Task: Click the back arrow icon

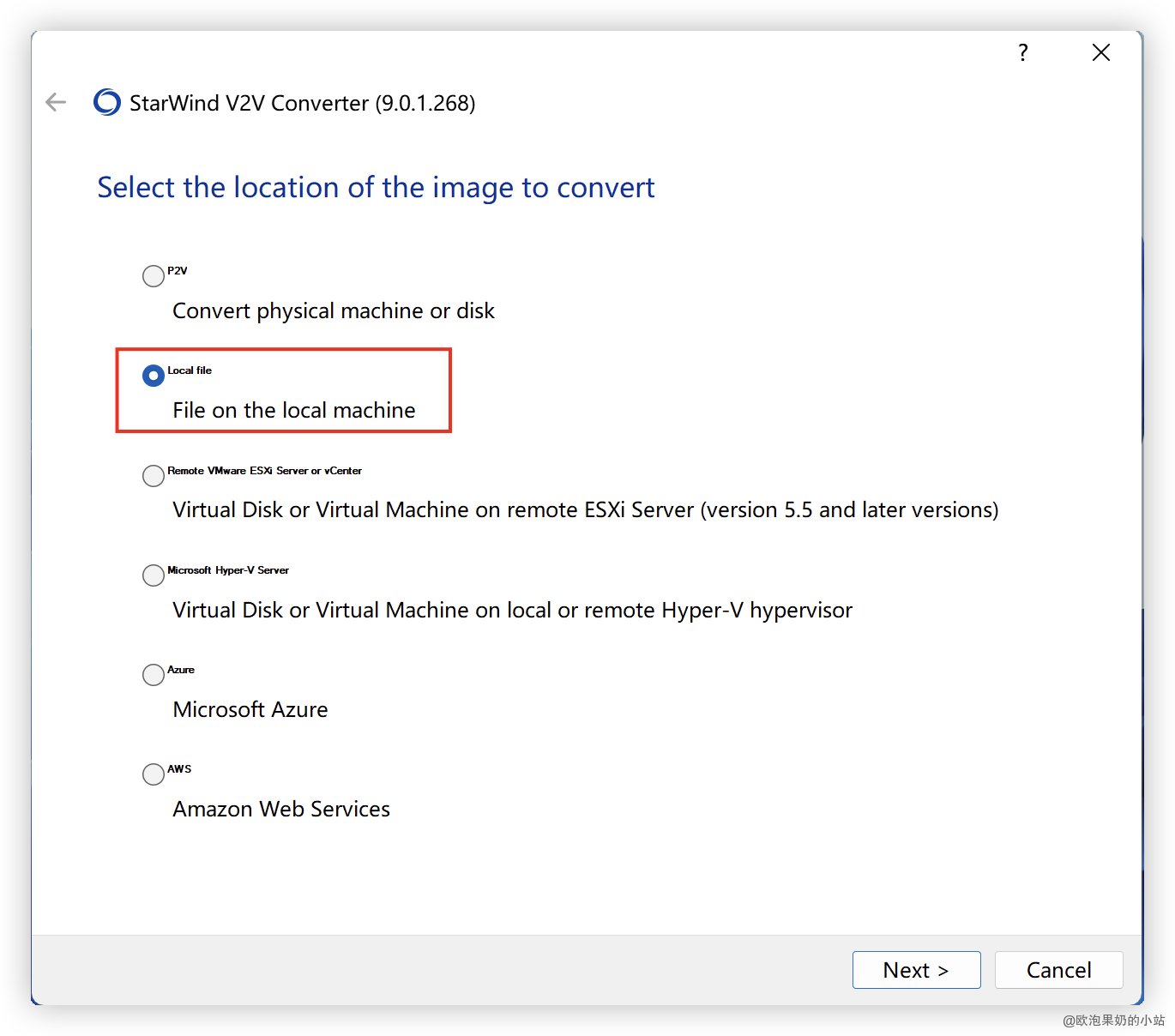Action: (x=56, y=103)
